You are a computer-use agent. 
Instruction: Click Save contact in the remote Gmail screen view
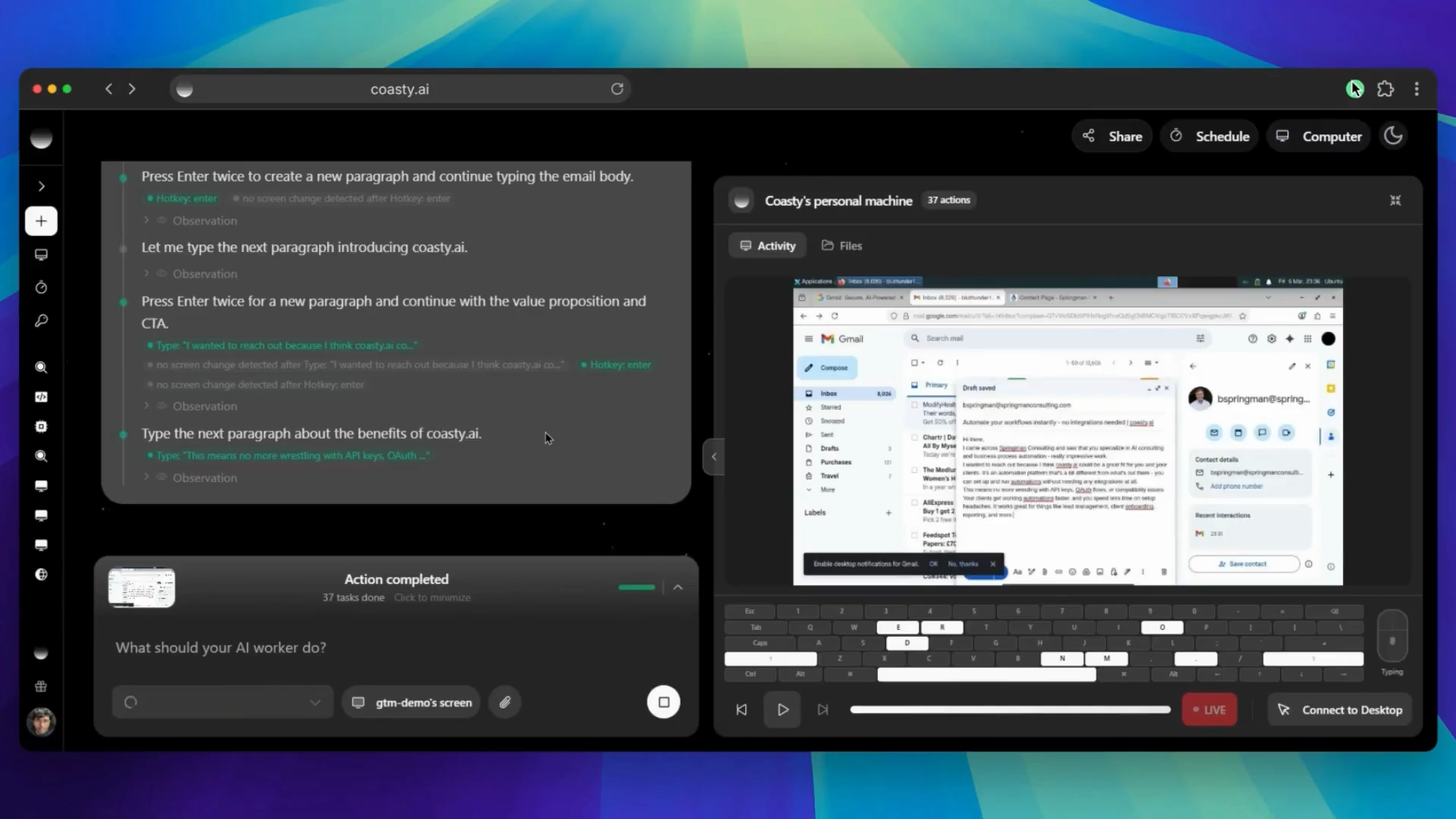click(1243, 564)
